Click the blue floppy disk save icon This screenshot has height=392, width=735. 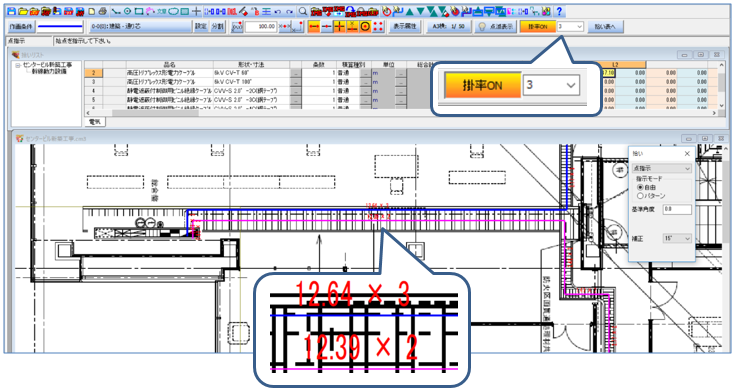[12, 11]
